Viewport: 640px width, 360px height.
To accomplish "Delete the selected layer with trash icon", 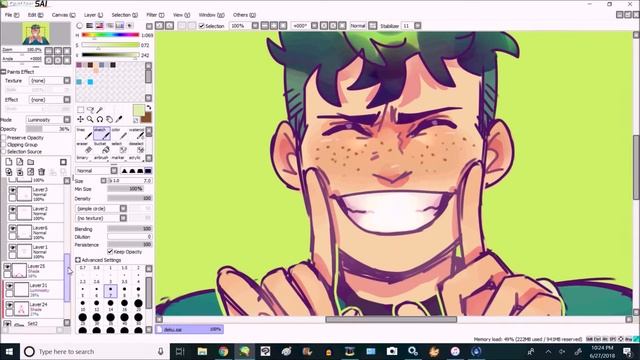I will coord(41,172).
